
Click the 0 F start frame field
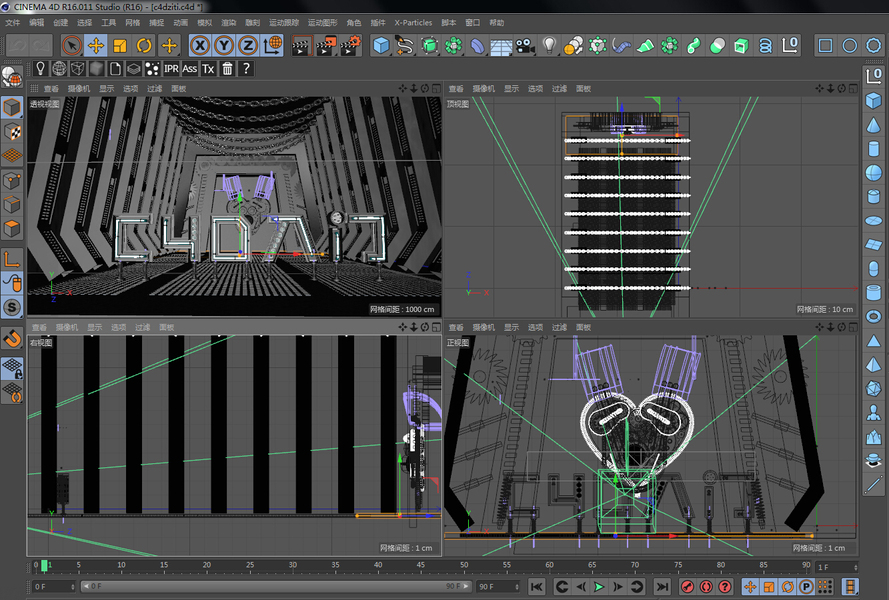(x=54, y=586)
